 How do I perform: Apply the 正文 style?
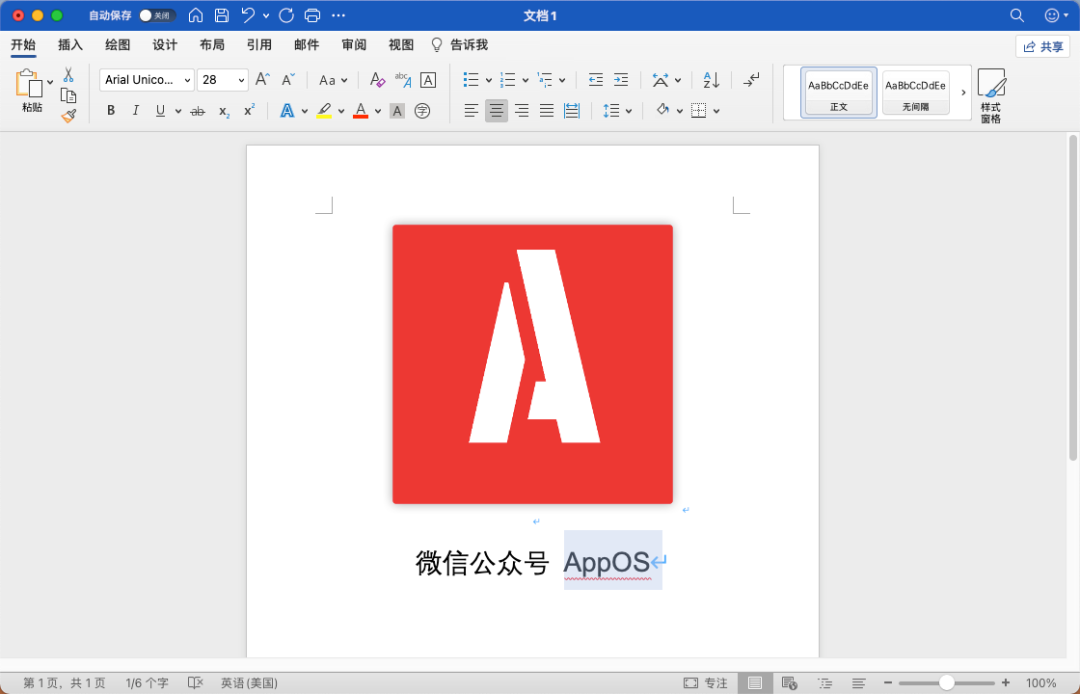(838, 92)
